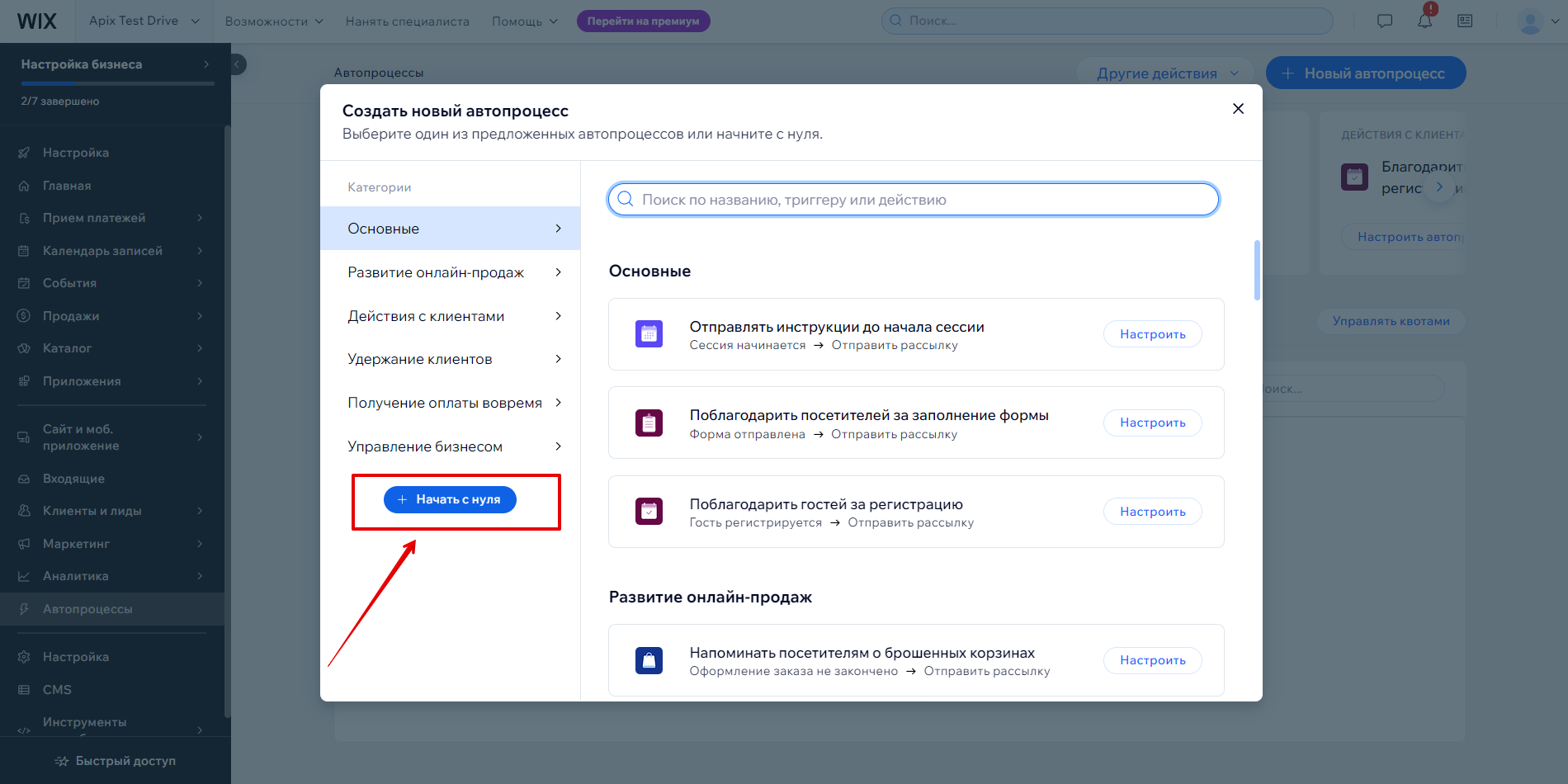Click the clipboard icon for form thank-you
The height and width of the screenshot is (784, 1568).
coord(649,423)
